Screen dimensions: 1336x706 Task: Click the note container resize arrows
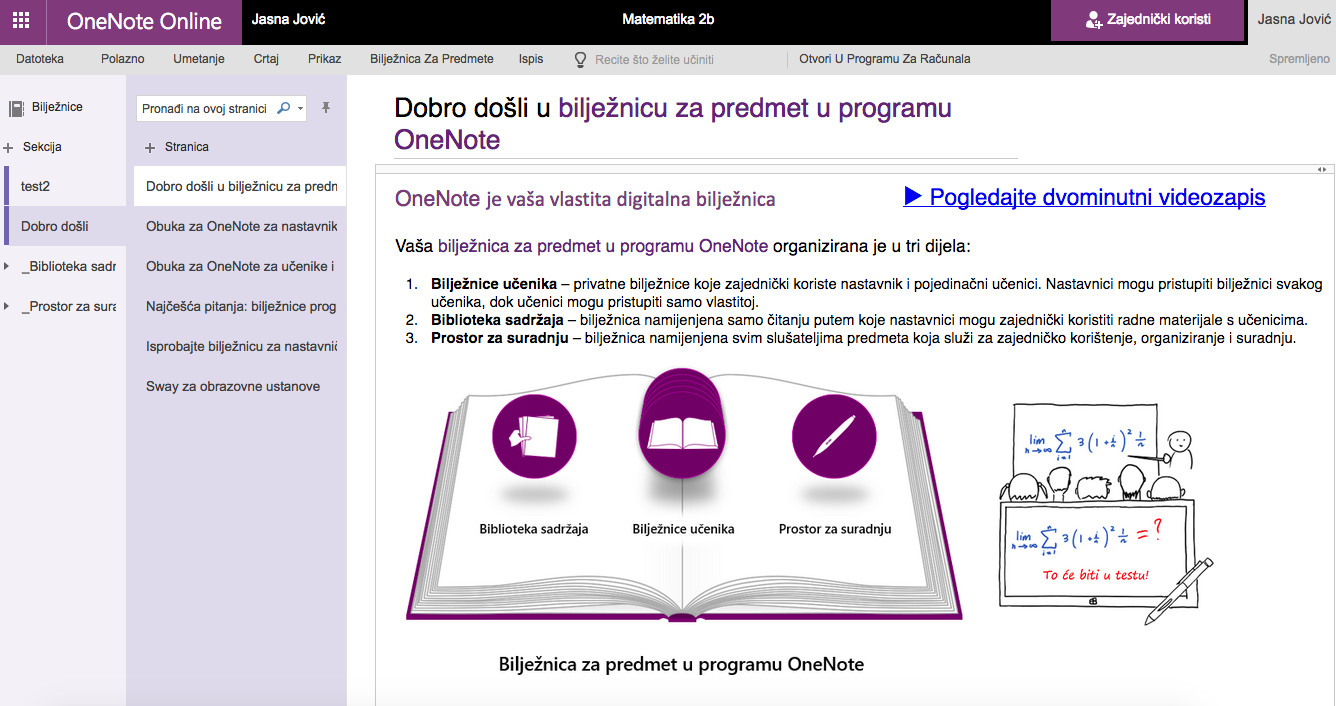click(1321, 169)
